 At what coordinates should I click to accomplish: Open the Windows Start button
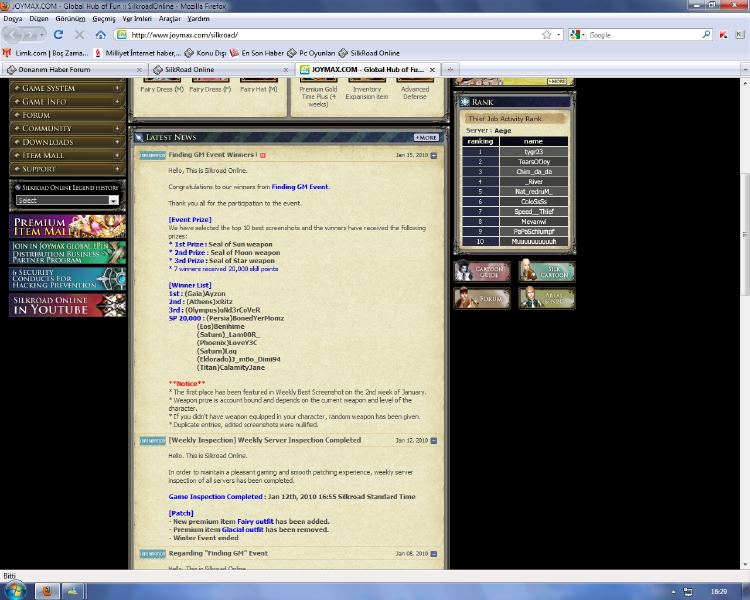(14, 590)
